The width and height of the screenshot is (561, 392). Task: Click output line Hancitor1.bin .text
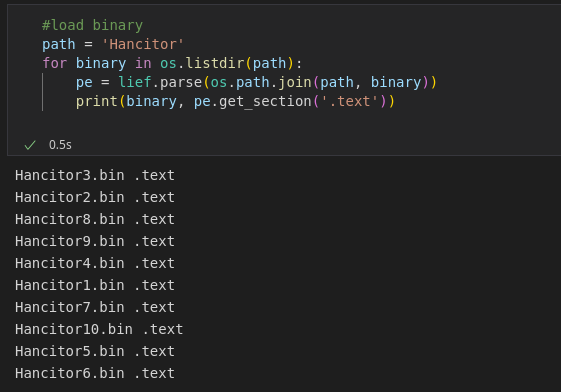(x=95, y=285)
